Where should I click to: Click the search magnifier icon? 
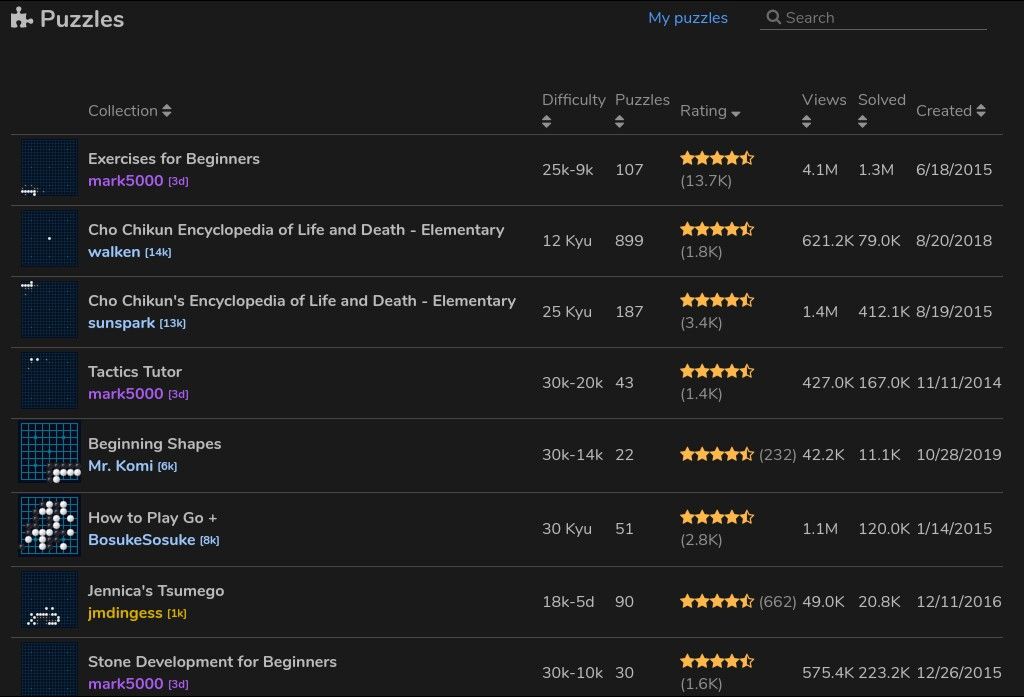coord(773,18)
